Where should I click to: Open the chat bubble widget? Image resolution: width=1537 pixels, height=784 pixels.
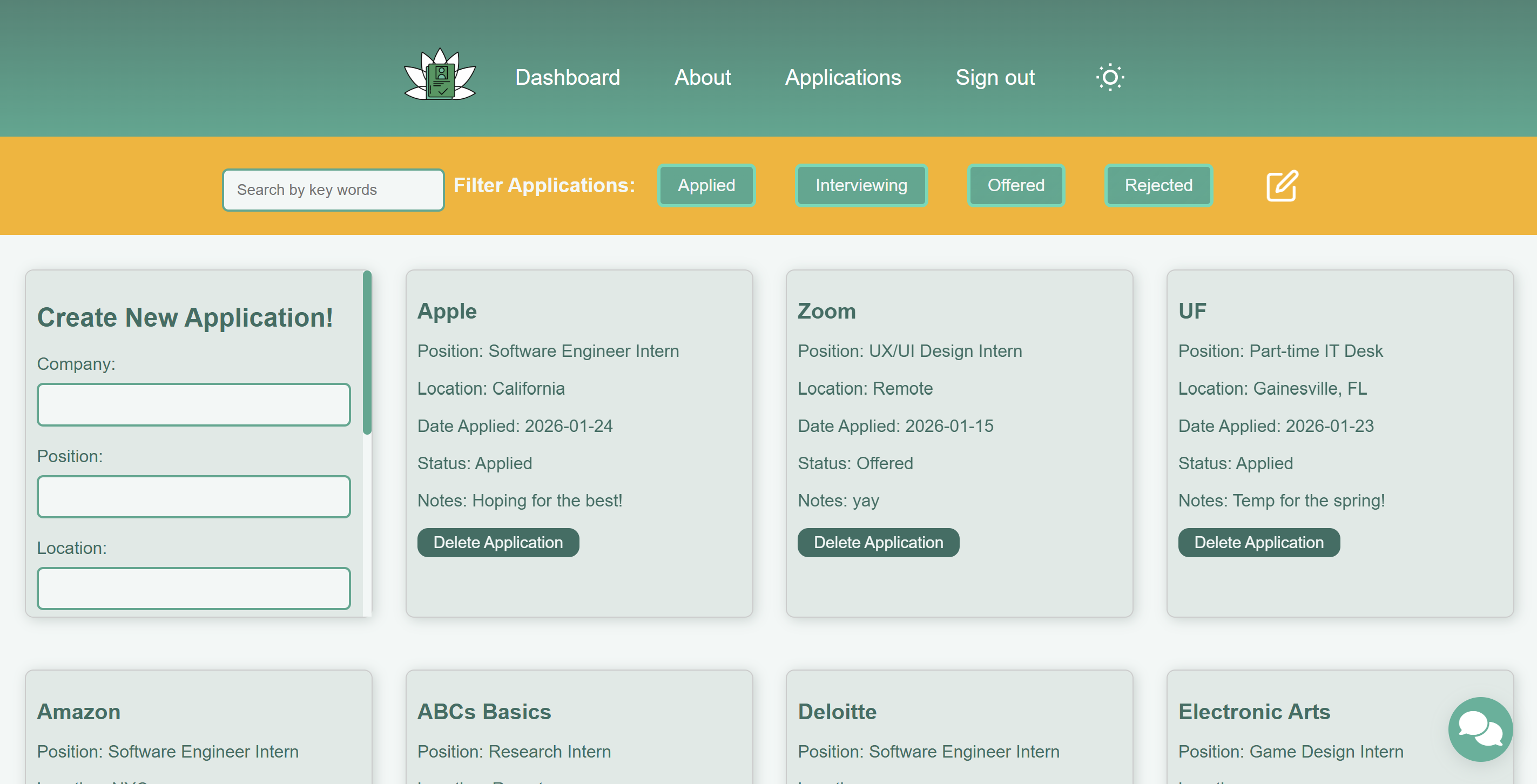[1480, 728]
